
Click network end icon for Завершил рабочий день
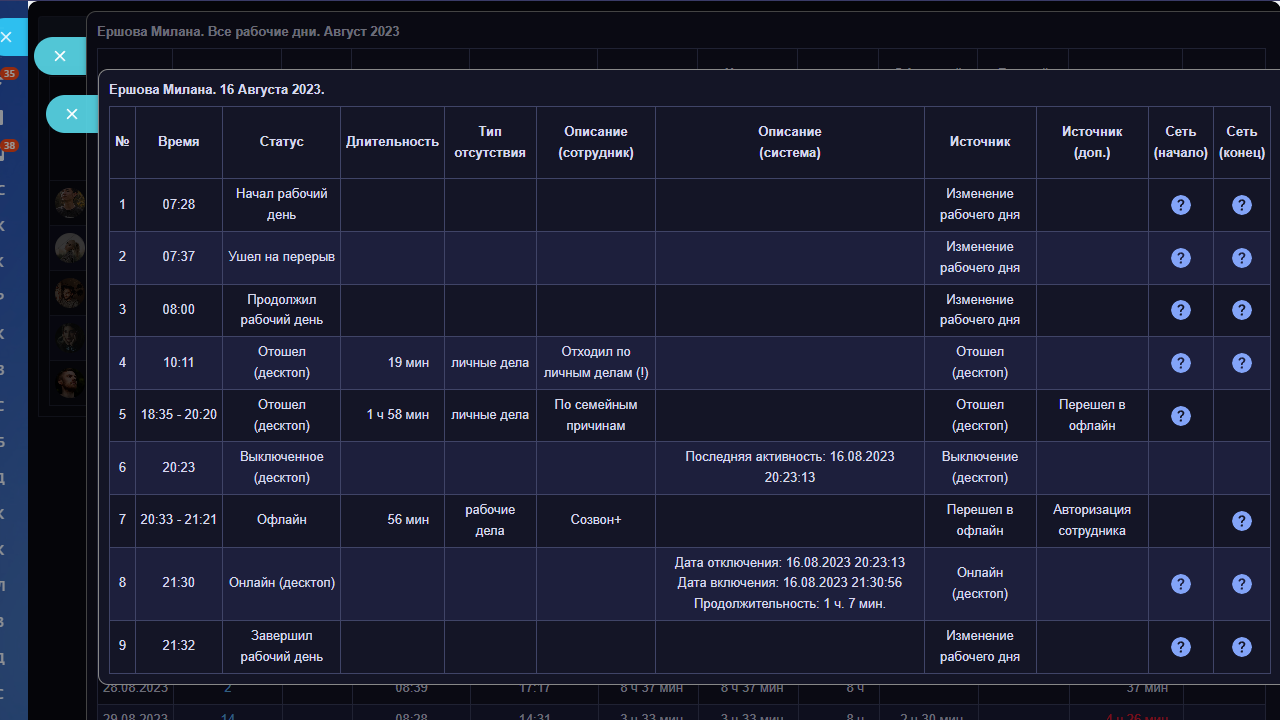click(x=1241, y=647)
